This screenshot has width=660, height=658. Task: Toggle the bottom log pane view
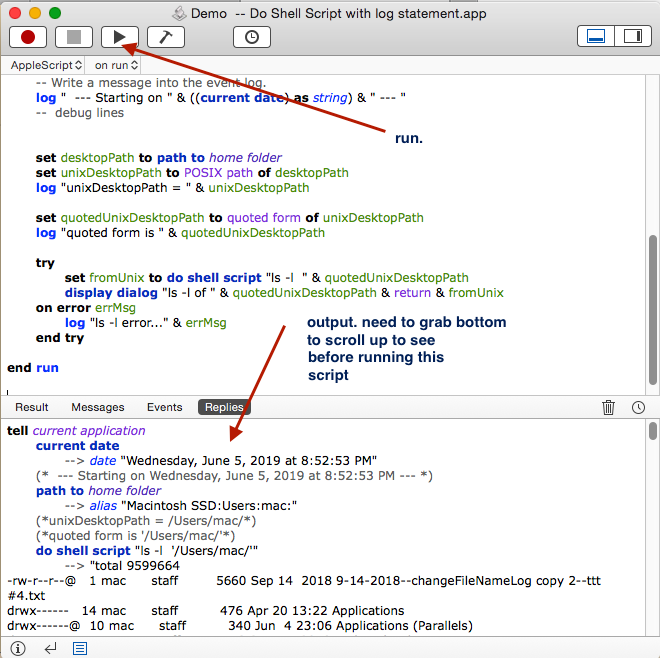point(596,36)
